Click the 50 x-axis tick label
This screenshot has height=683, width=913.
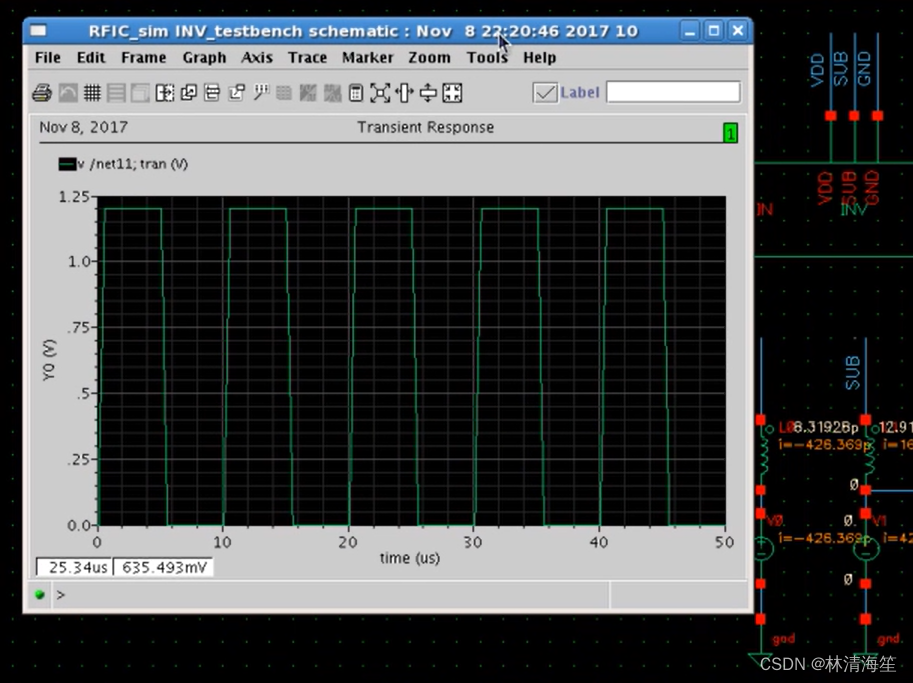[x=724, y=543]
